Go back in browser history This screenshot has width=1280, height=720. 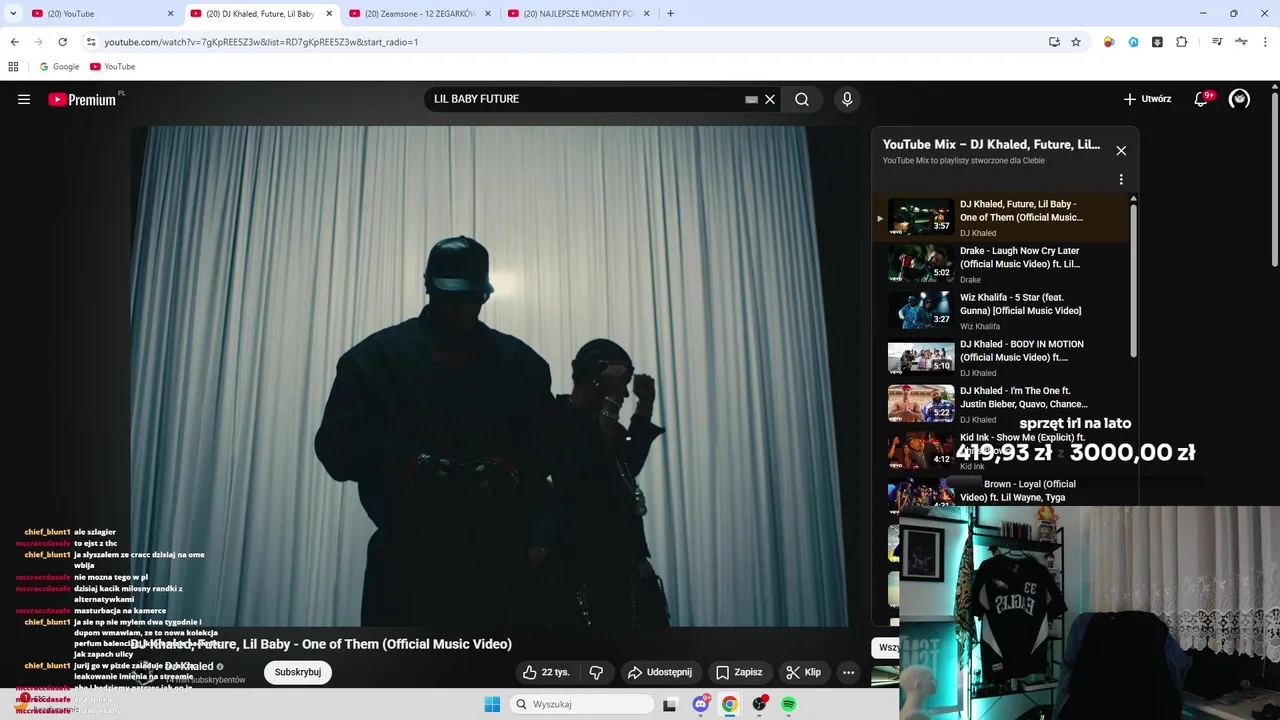(x=14, y=42)
